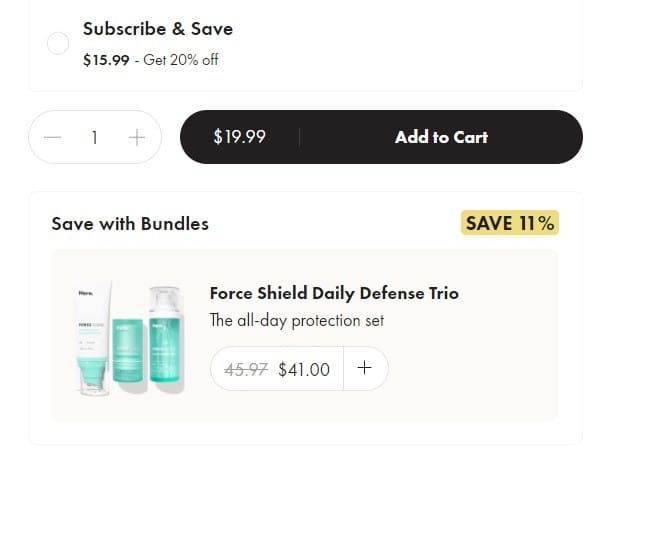The image size is (672, 560).
Task: Click the small teal jar in bundle image
Action: click(x=128, y=355)
